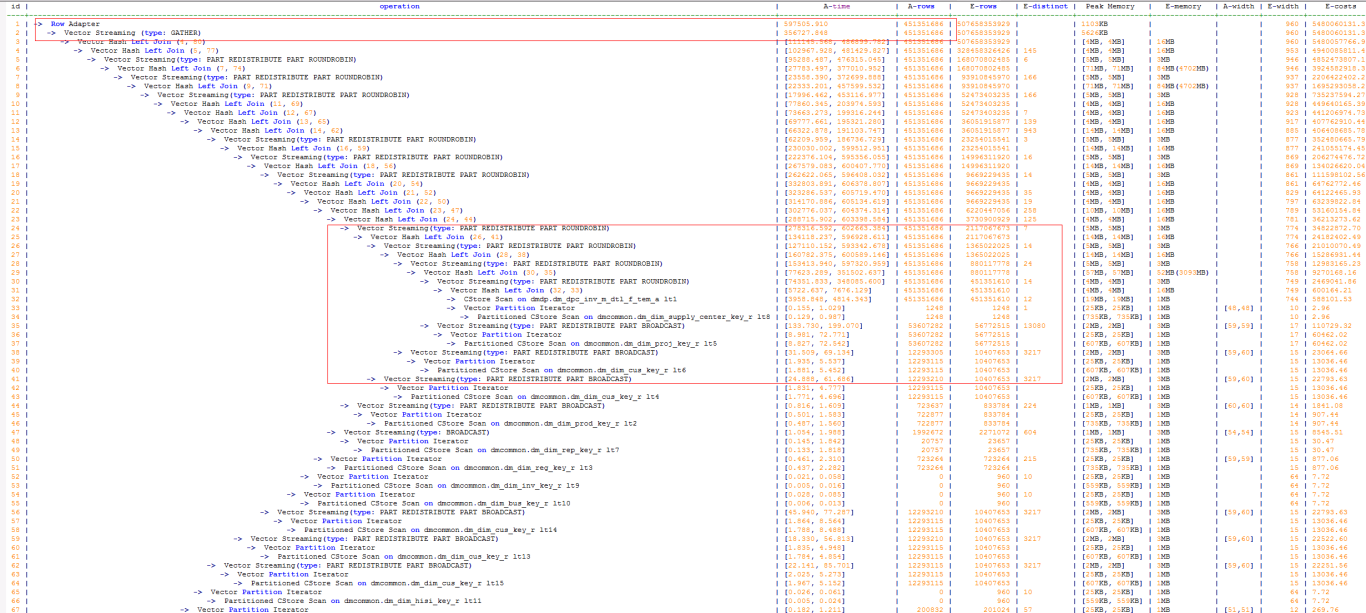
Task: Click CStore Scan on dm_dpc_inv_m_dtl_f_tem_a lt1
Action: pos(570,299)
